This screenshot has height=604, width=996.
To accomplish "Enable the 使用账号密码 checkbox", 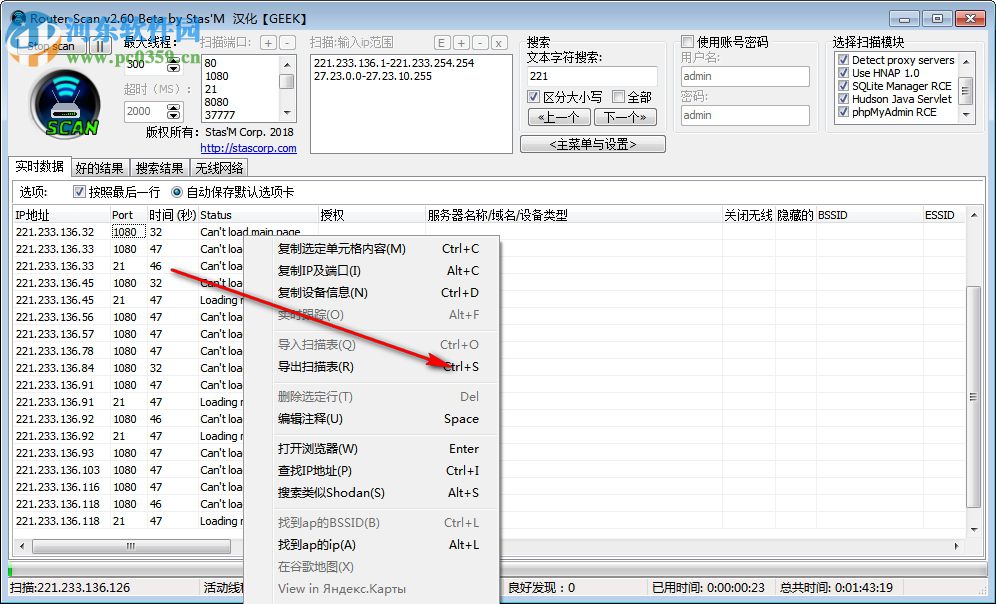I will tap(688, 40).
